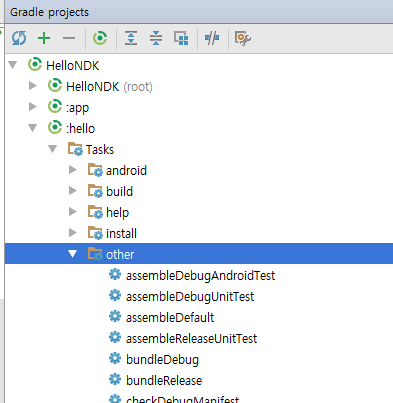393x403 pixels.
Task: Click the other folder icon
Action: 95,254
